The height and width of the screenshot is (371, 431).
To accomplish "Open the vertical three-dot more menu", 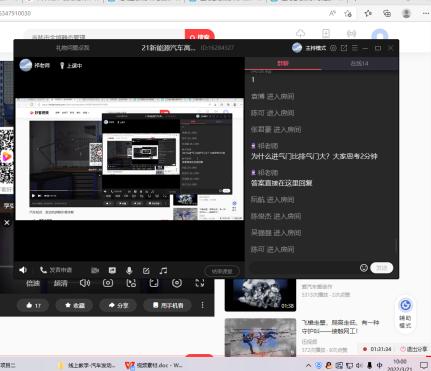I will (202, 305).
